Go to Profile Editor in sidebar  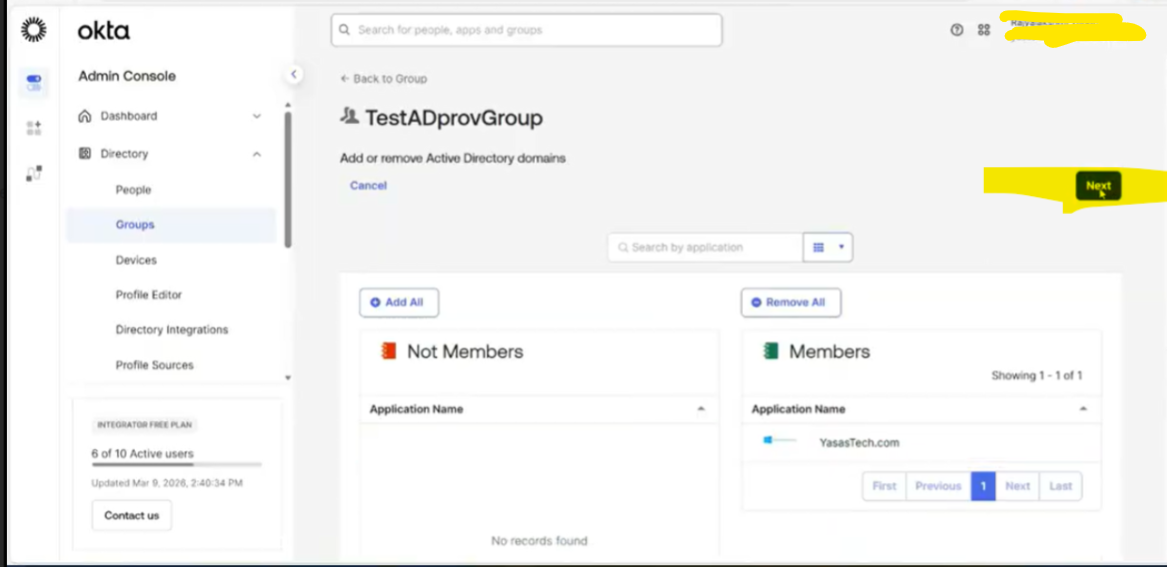coord(149,295)
